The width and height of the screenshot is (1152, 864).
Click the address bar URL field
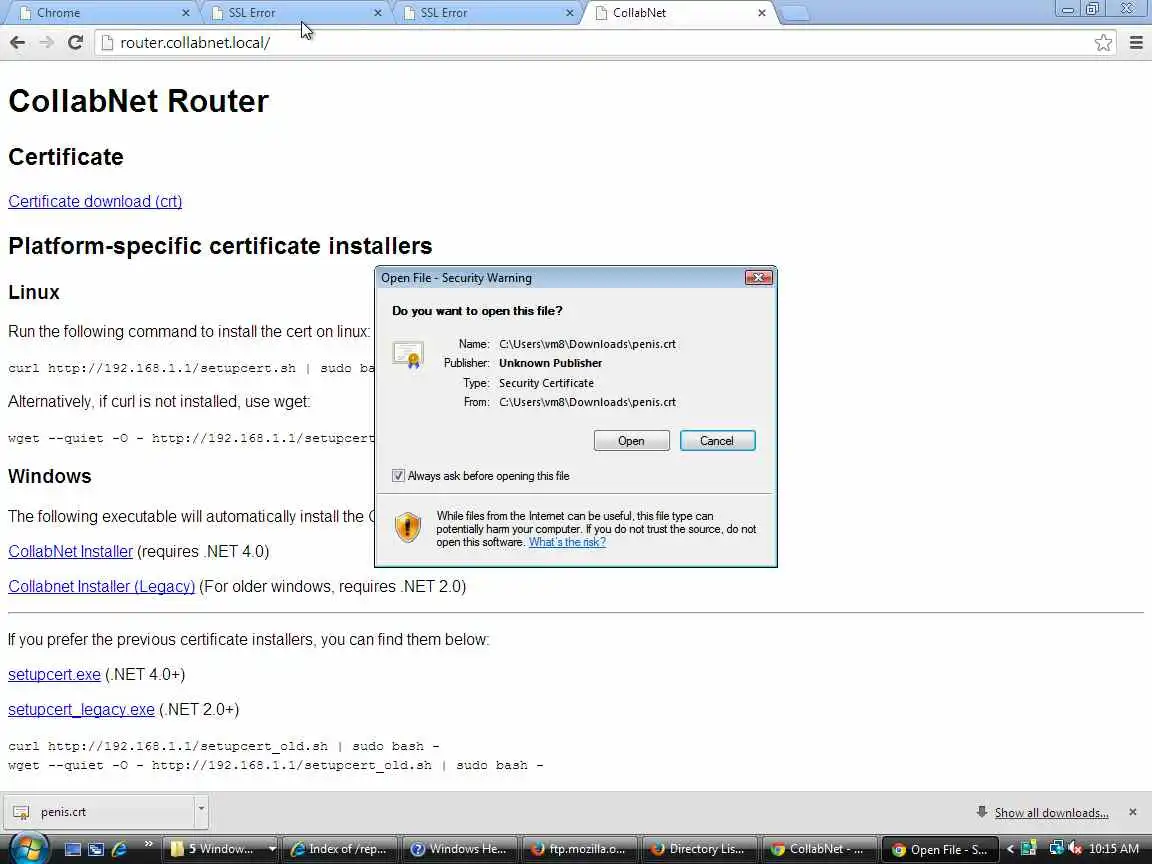pyautogui.click(x=605, y=43)
